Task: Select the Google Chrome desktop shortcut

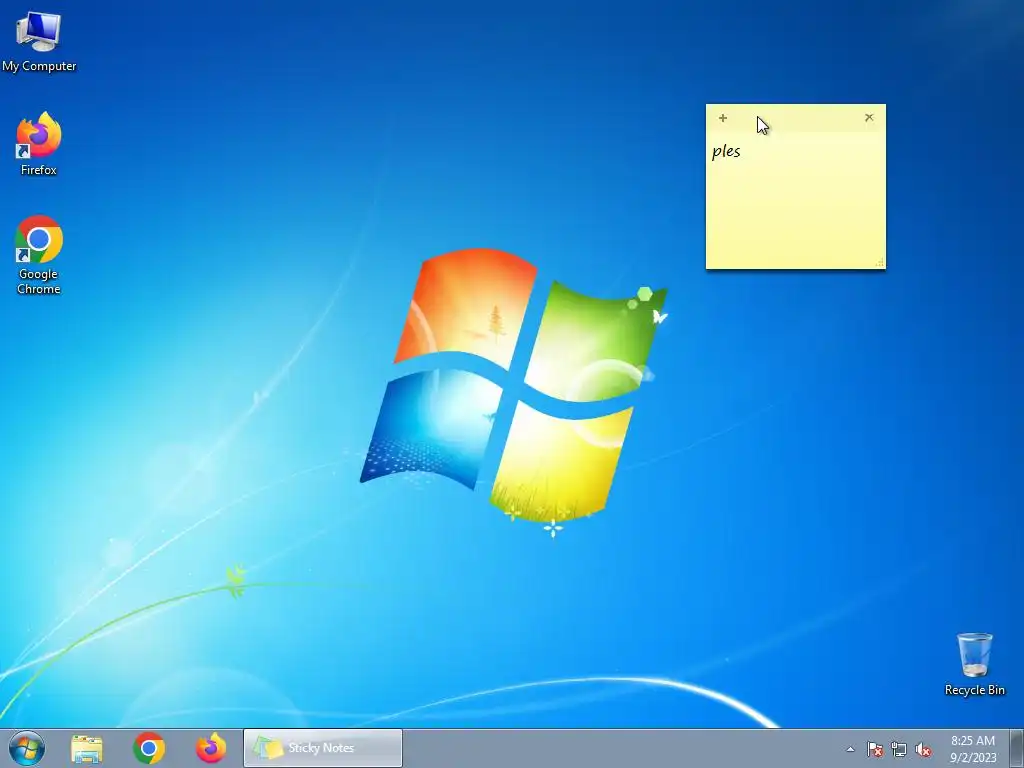Action: tap(39, 255)
